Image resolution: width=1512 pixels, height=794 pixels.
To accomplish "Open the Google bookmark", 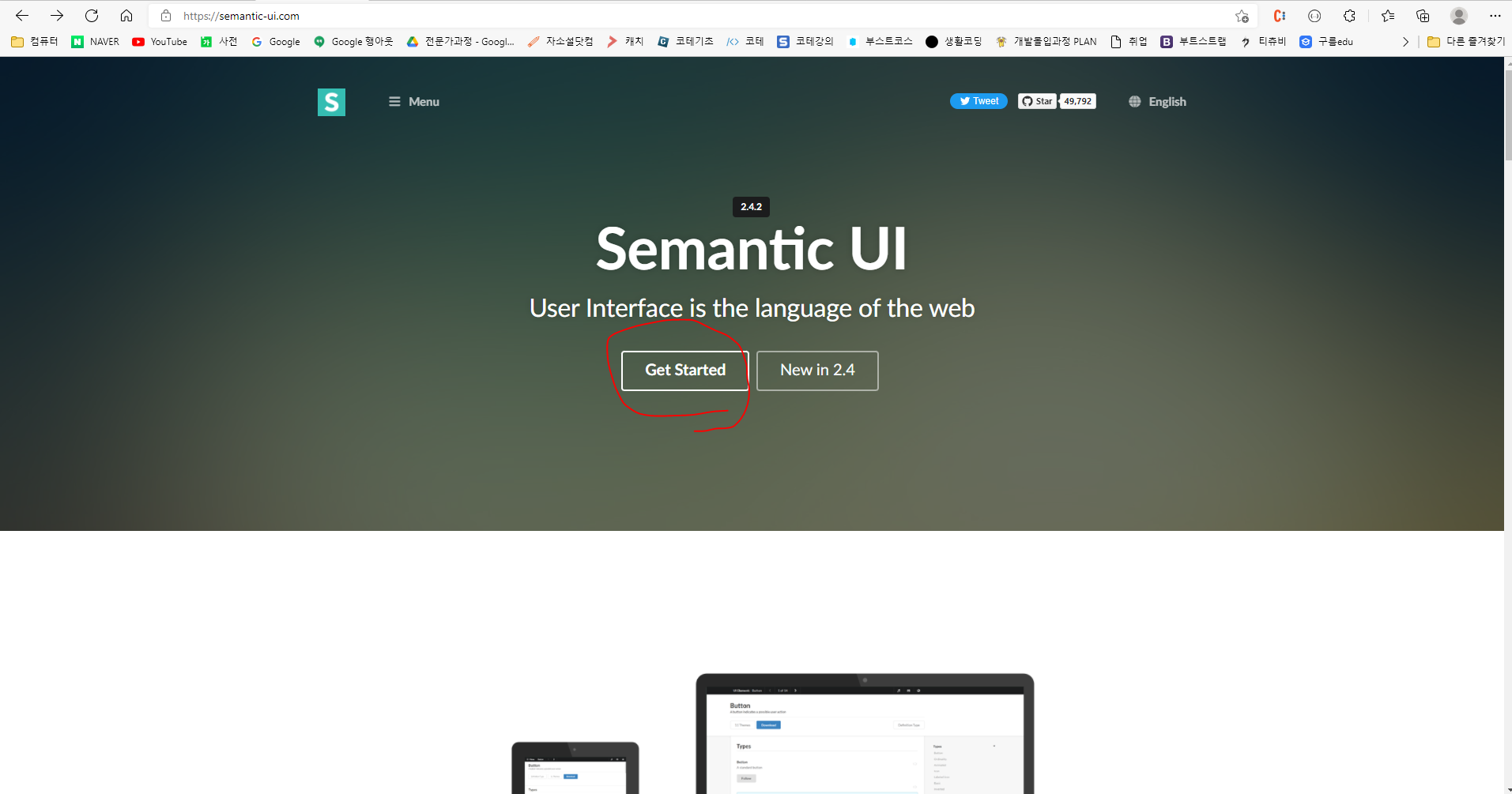I will click(276, 42).
